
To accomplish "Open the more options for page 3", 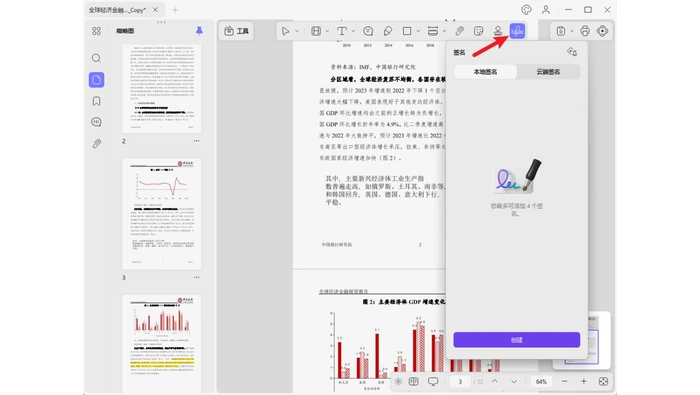I will click(196, 278).
